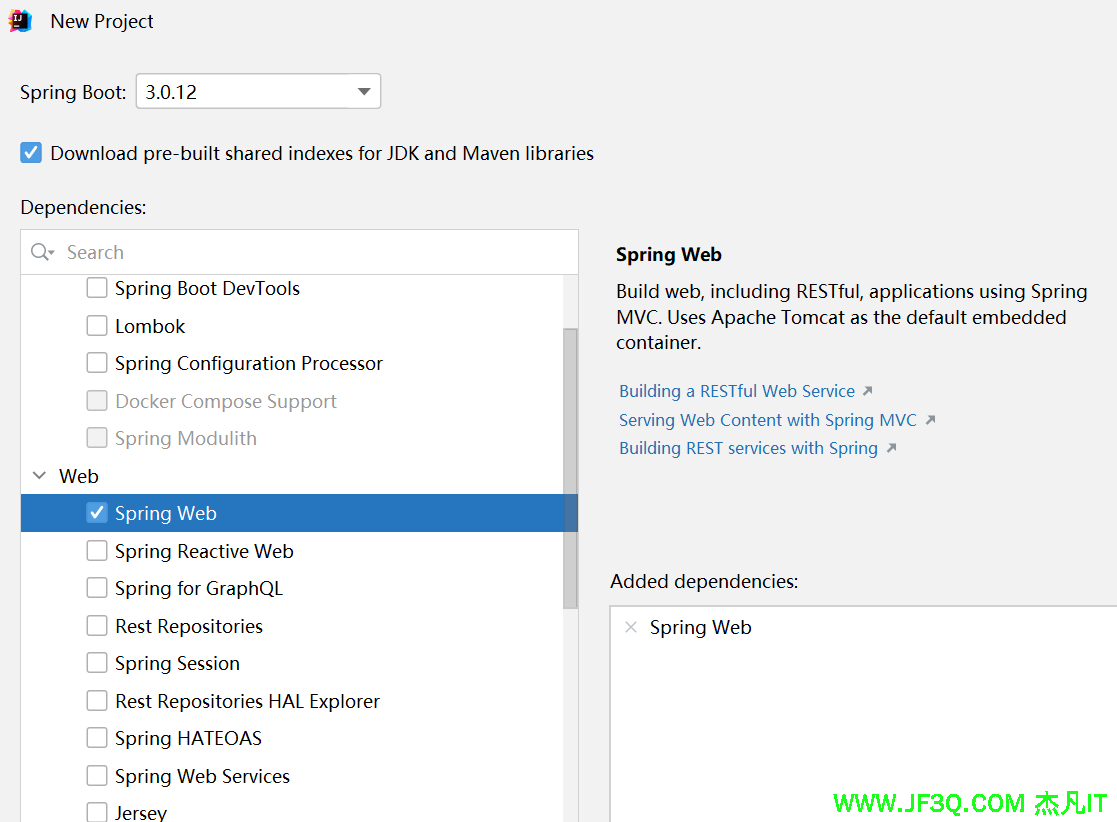Open Building REST services with Spring link
Screen dimensions: 1117x822
tap(747, 448)
